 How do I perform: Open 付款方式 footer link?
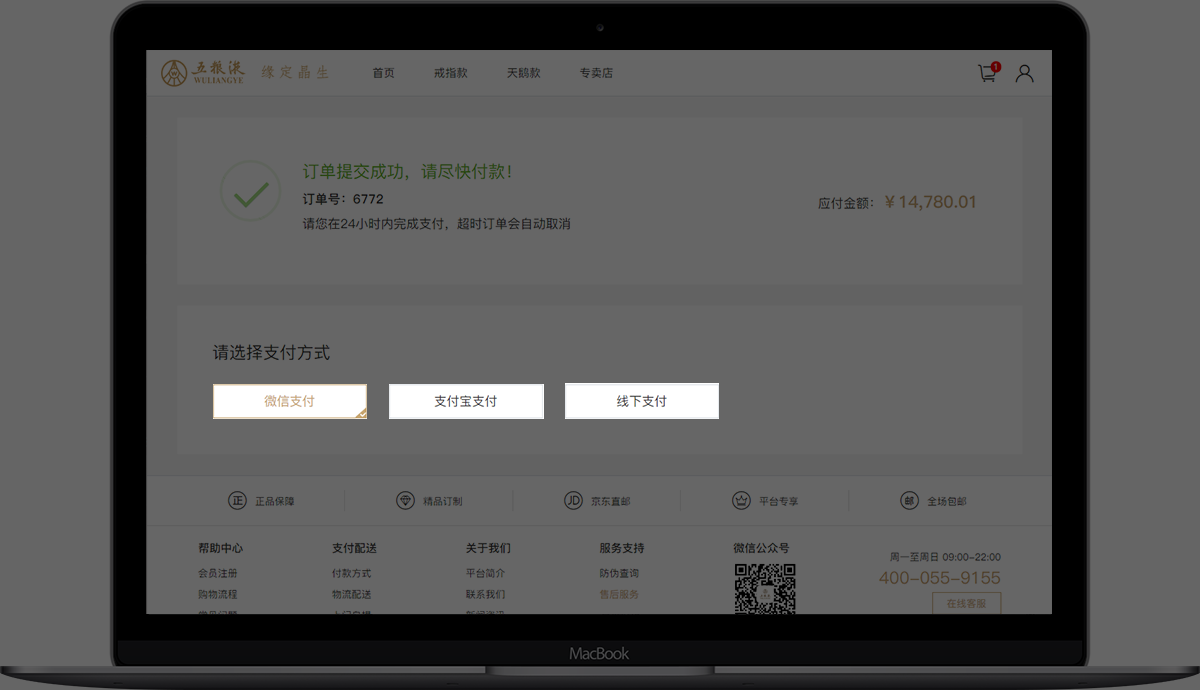pos(351,574)
